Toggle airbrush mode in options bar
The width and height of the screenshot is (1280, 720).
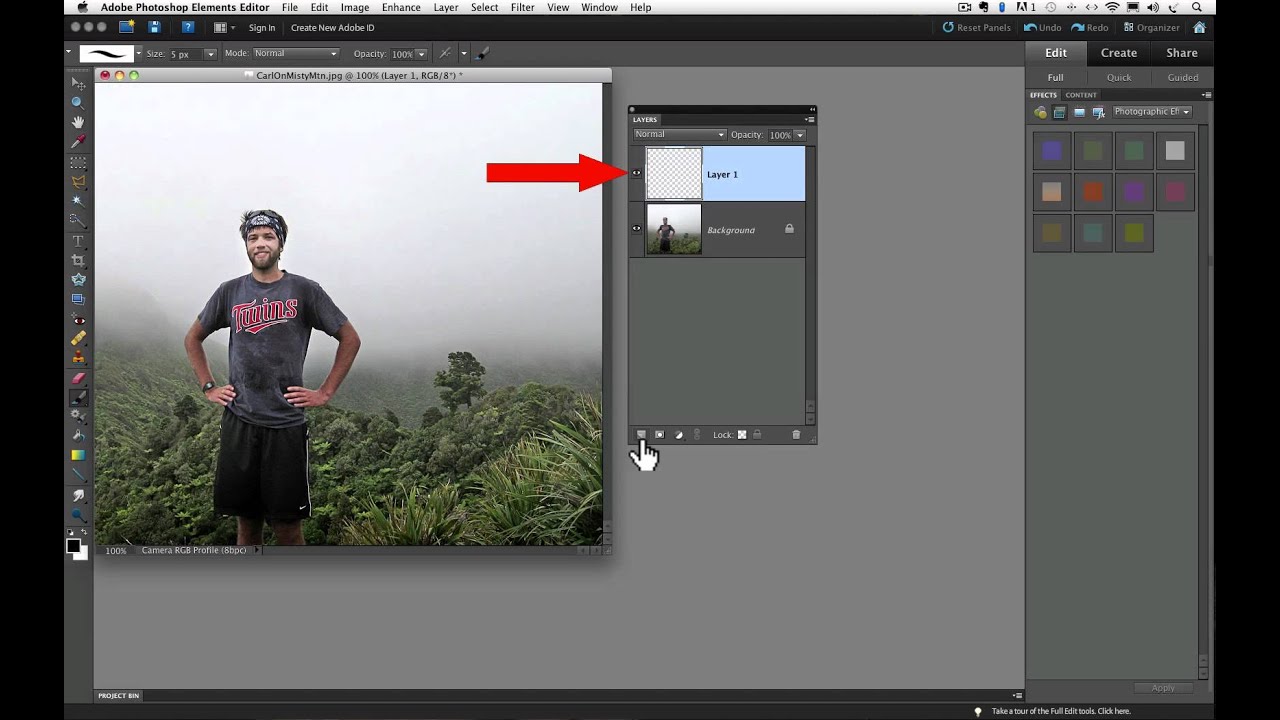point(445,53)
